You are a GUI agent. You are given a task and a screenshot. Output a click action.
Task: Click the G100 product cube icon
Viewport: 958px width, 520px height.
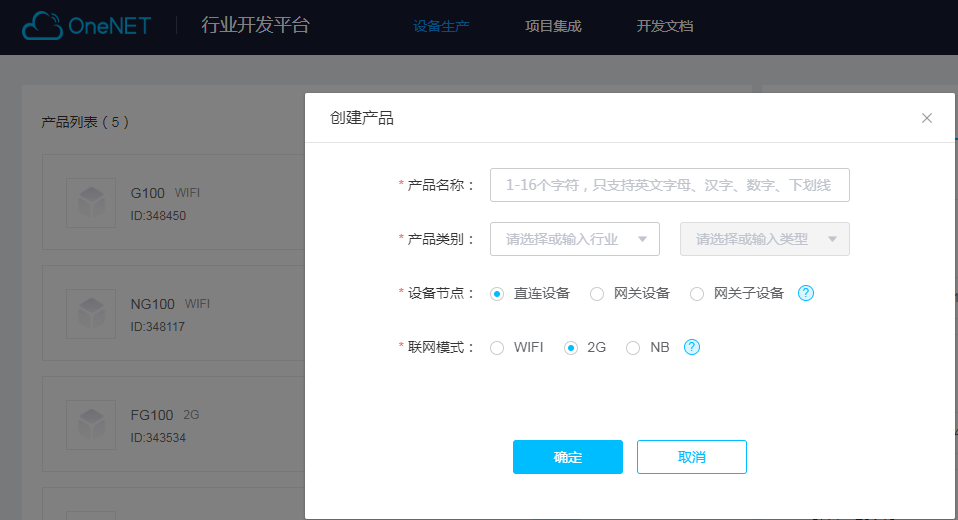[91, 203]
